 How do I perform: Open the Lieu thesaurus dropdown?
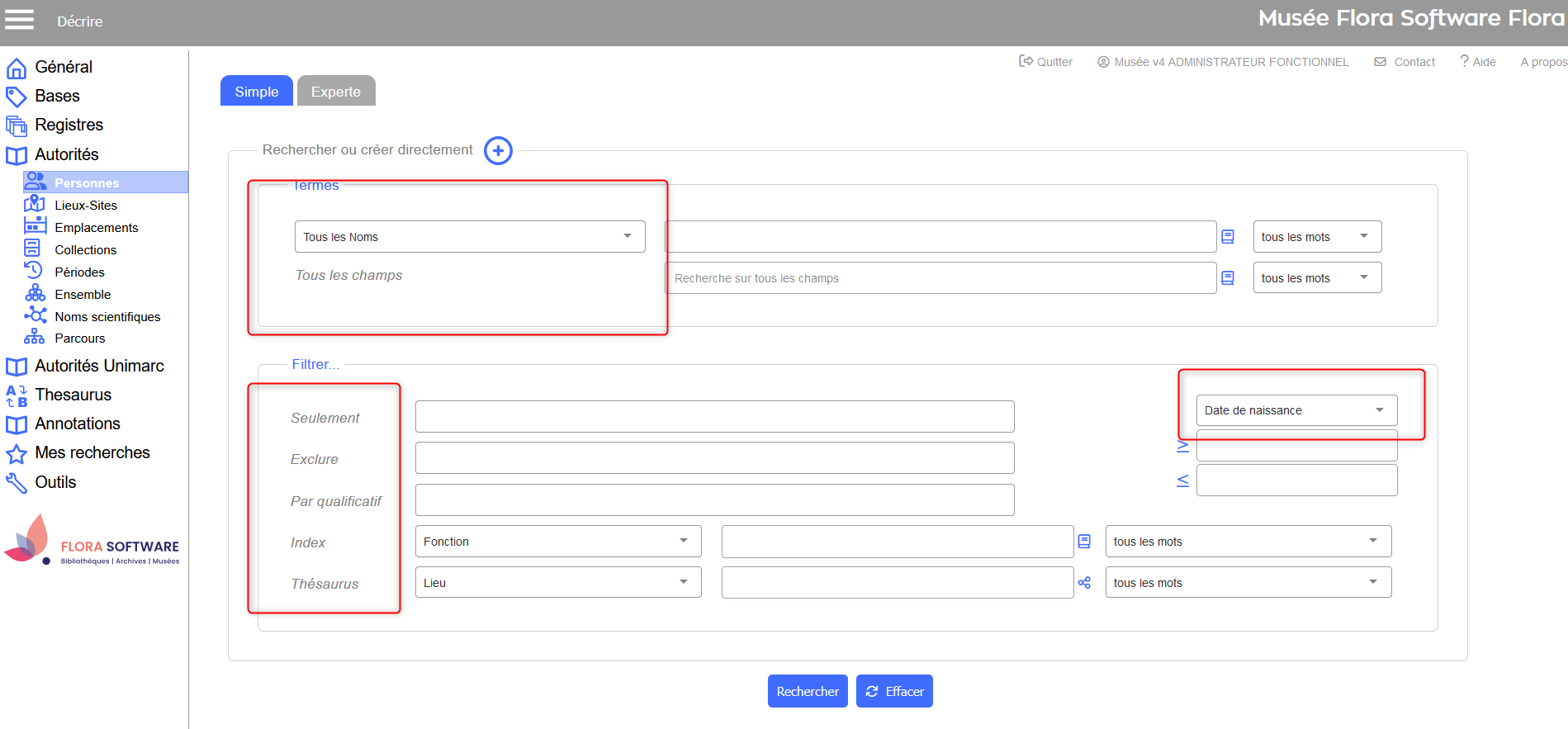coord(557,583)
